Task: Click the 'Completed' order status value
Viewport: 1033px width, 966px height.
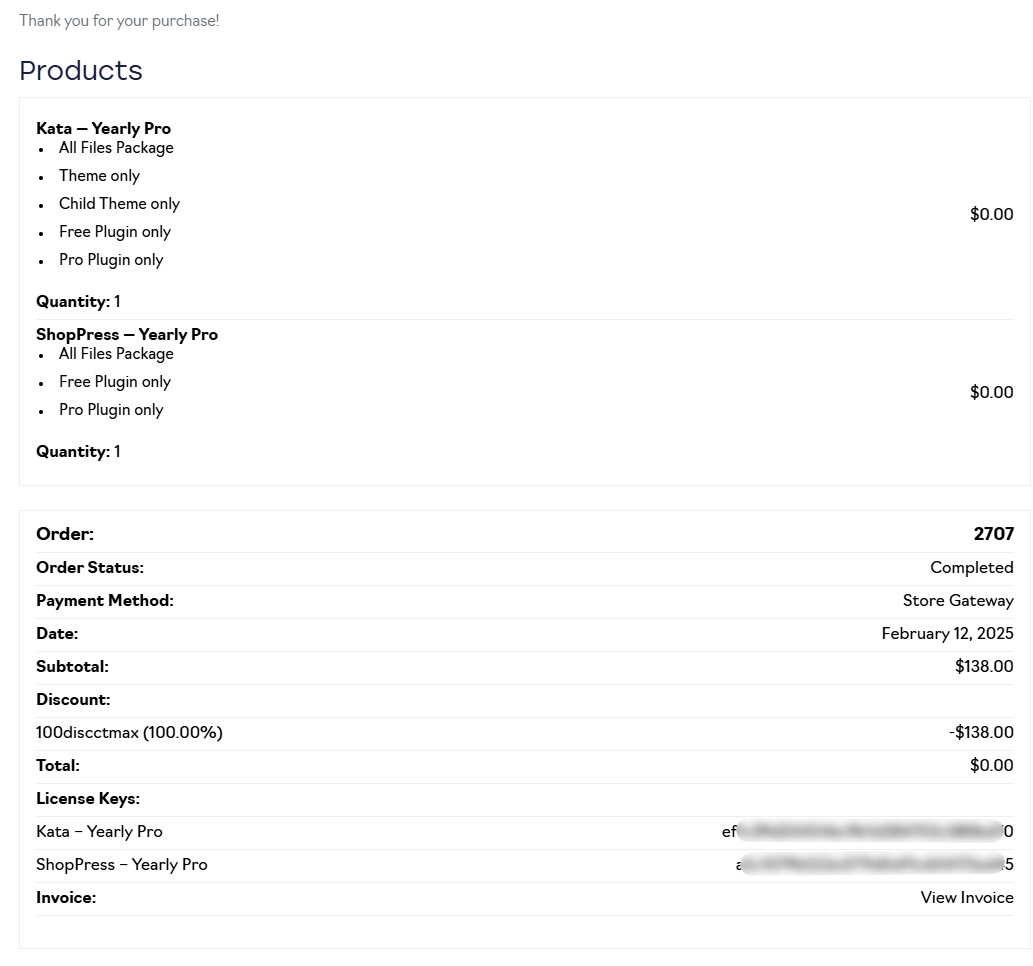Action: point(972,567)
